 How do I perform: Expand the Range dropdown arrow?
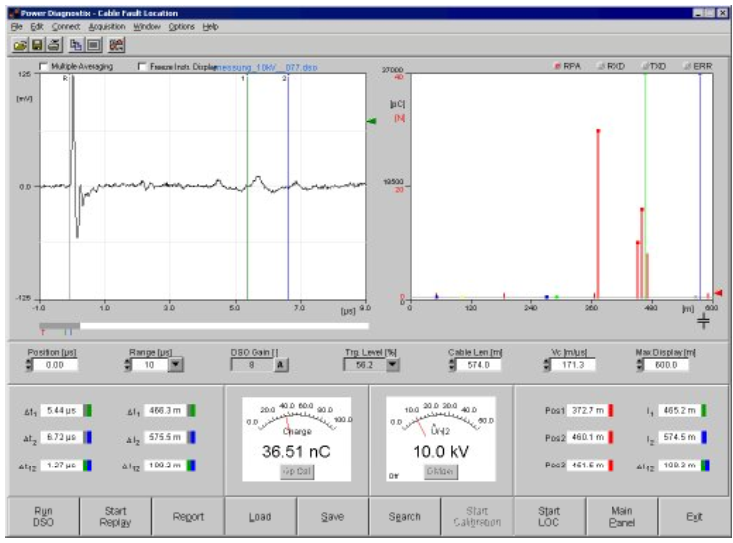[175, 364]
